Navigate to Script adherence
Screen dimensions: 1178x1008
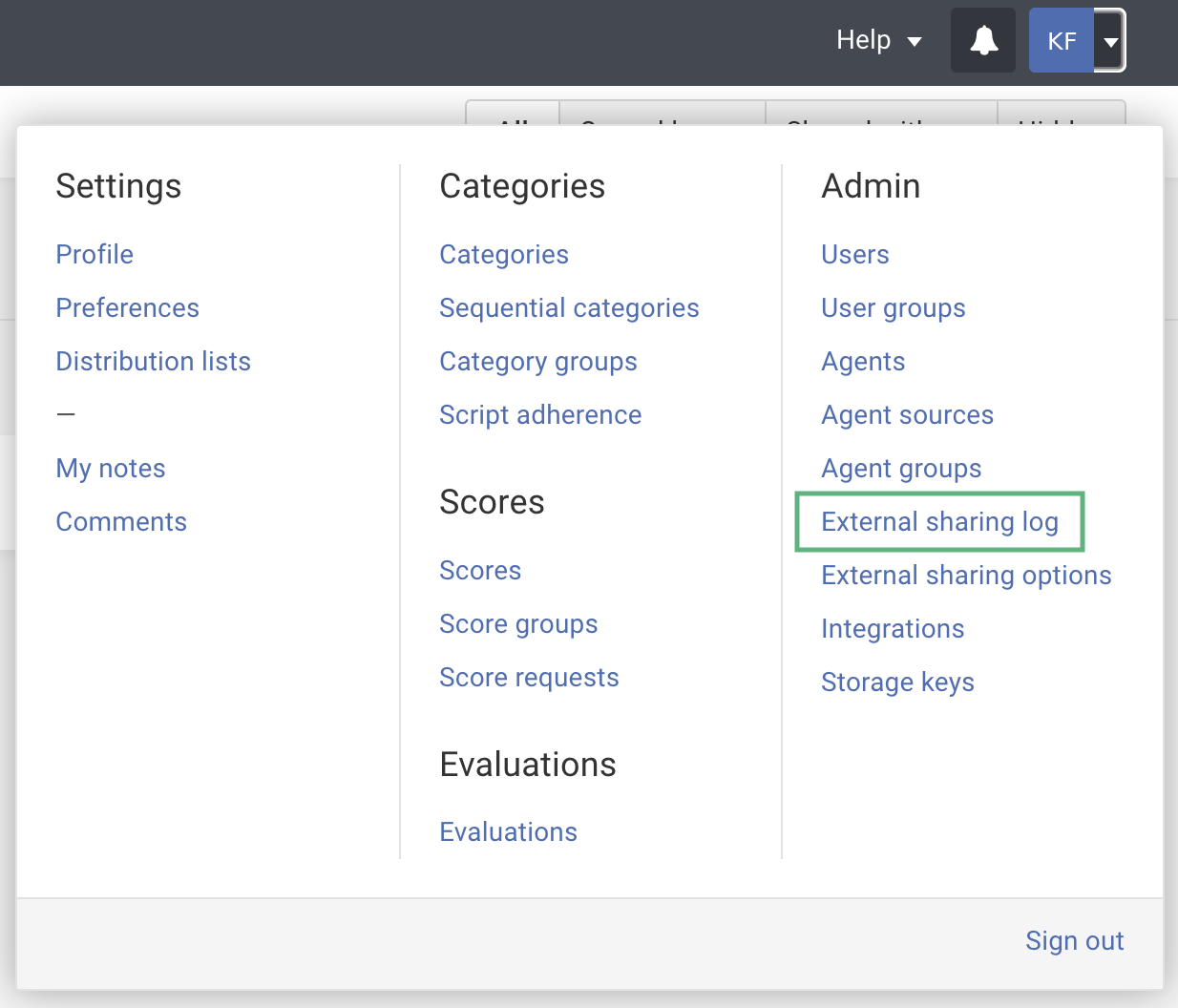click(540, 415)
